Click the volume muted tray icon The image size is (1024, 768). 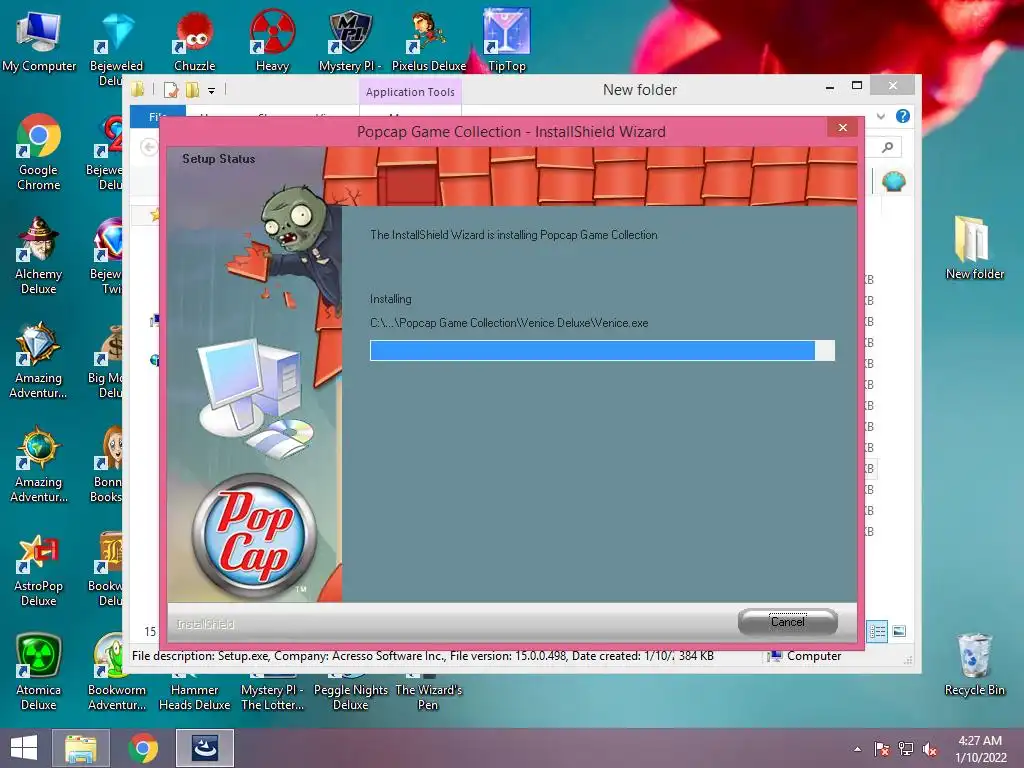(x=930, y=749)
